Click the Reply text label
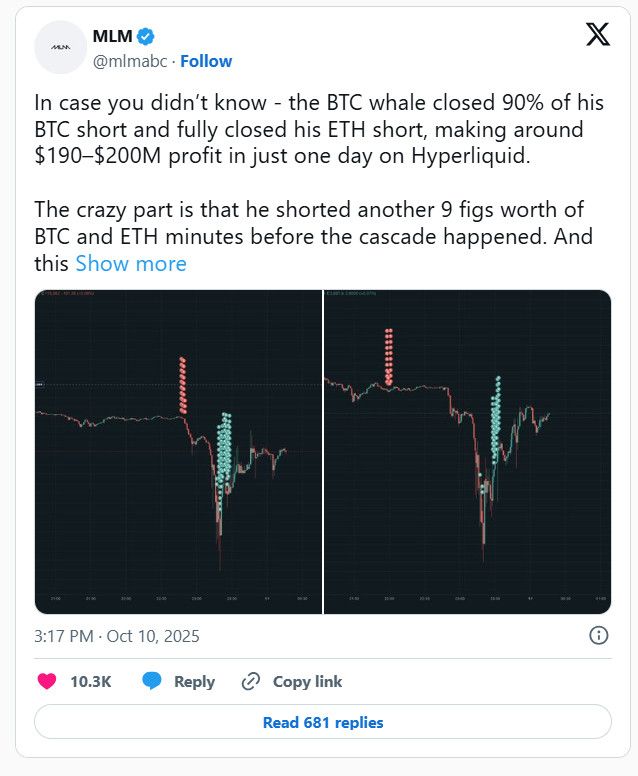Image resolution: width=638 pixels, height=776 pixels. 194,681
